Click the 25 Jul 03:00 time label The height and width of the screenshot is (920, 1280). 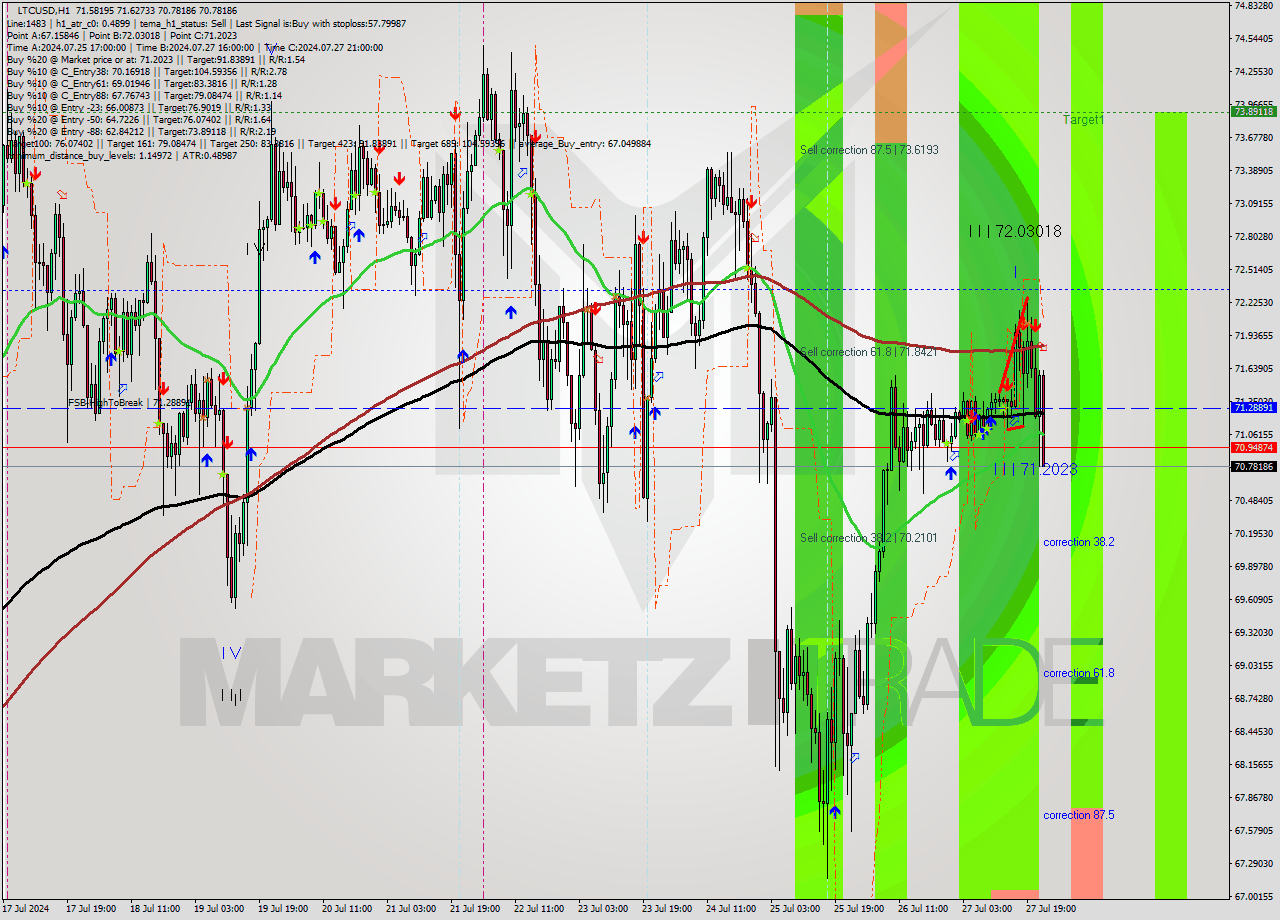[795, 909]
